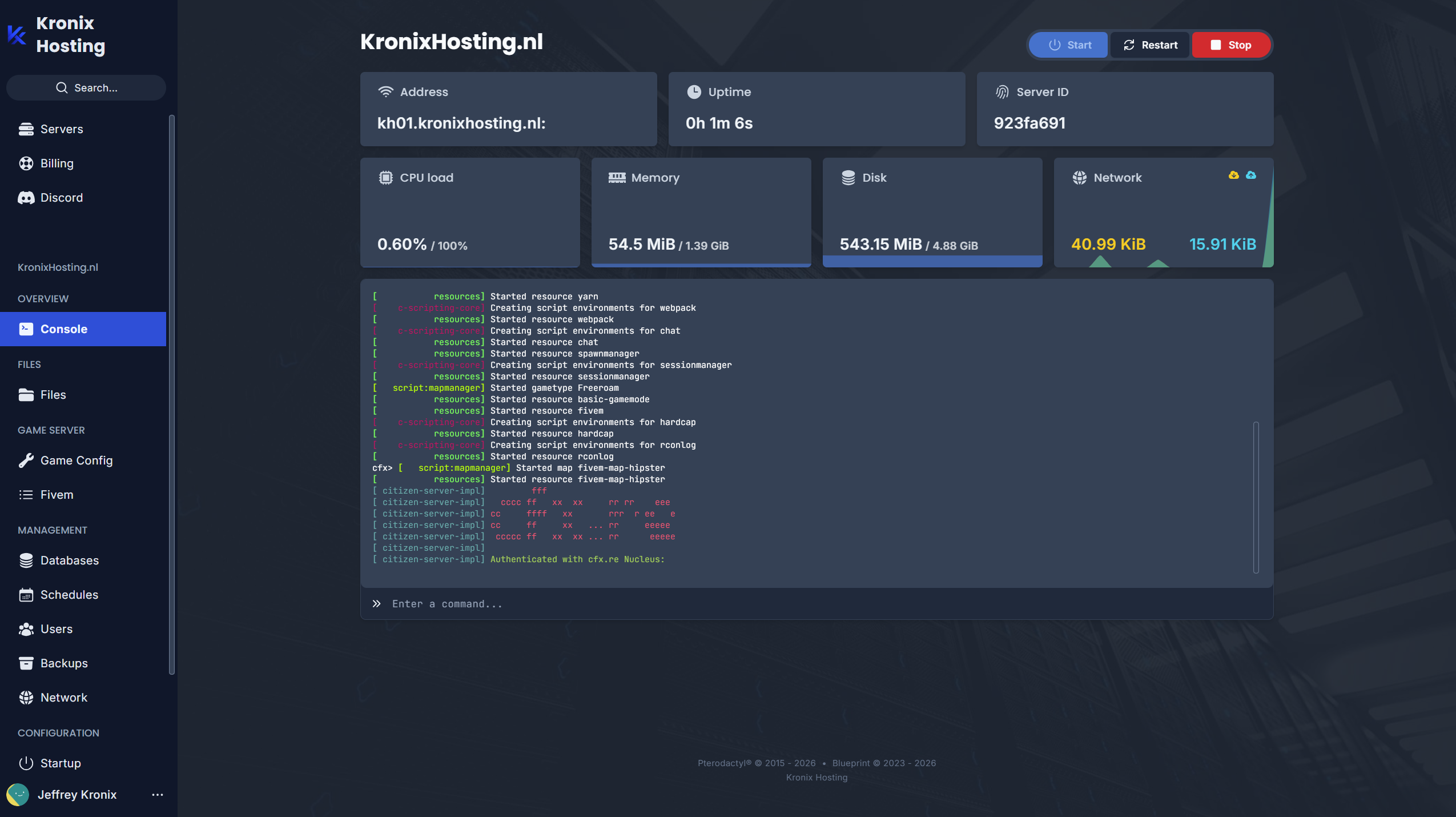This screenshot has height=817, width=1456.
Task: Click the Backups archive box icon
Action: 26,663
